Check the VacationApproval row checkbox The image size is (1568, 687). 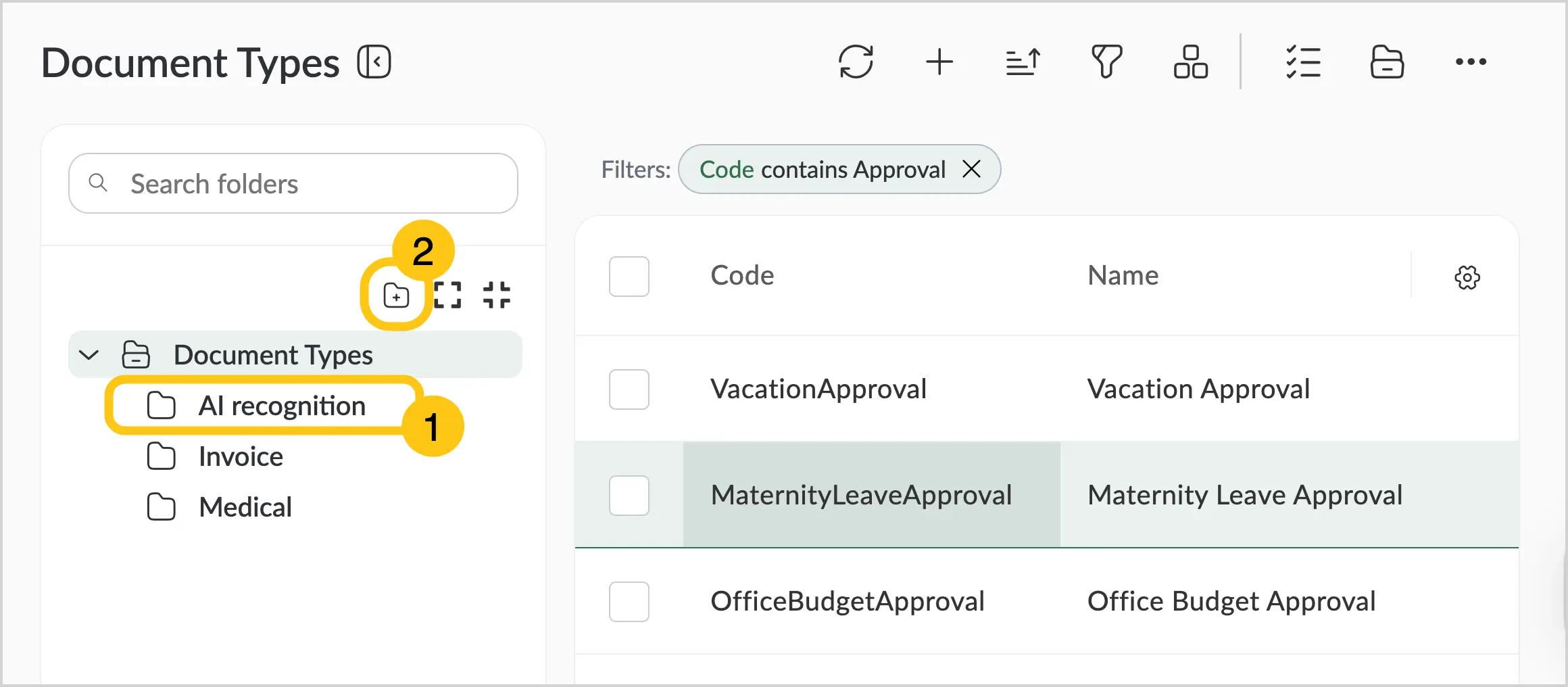tap(629, 389)
